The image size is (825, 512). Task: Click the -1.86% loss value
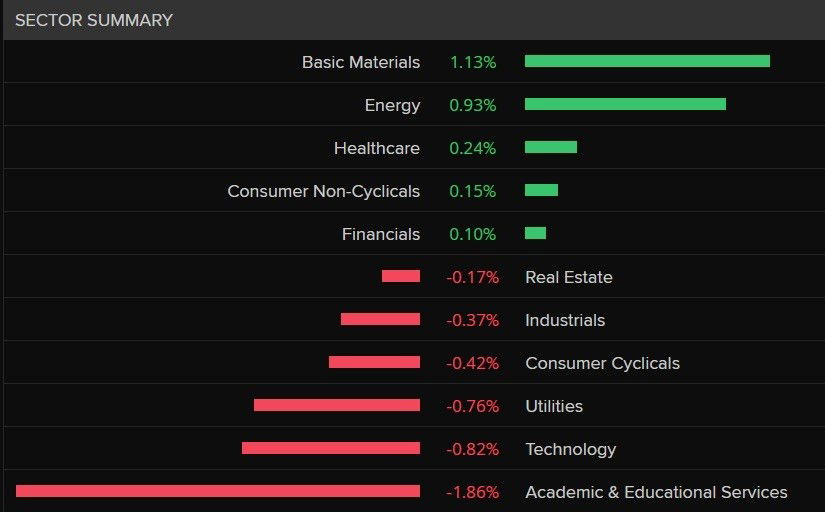472,492
